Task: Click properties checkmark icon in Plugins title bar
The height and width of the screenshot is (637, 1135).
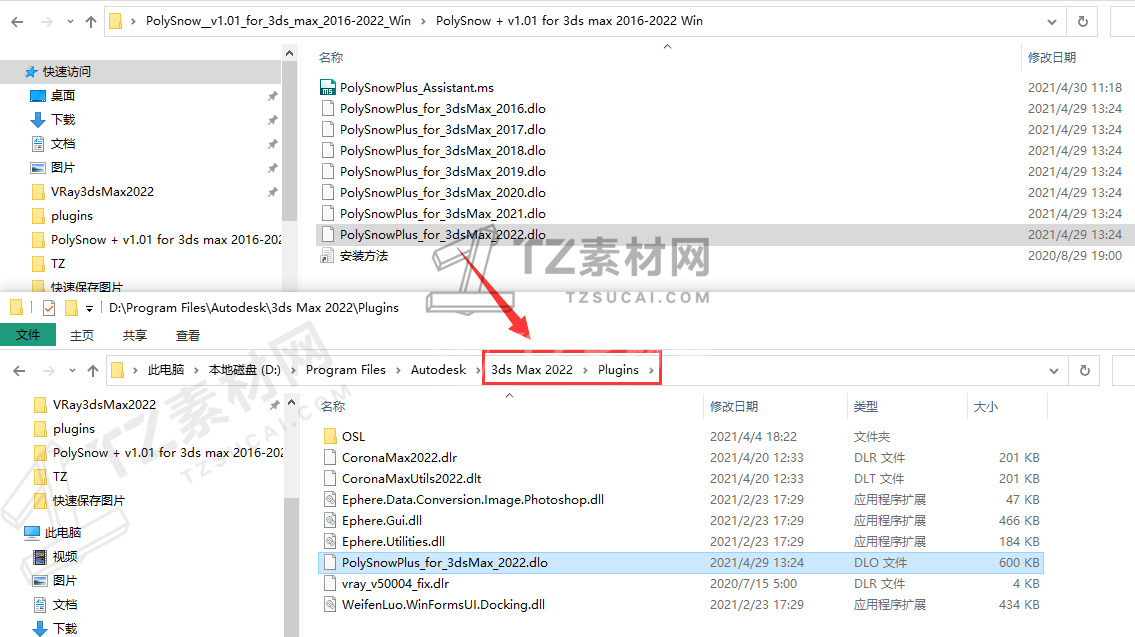Action: click(x=48, y=308)
